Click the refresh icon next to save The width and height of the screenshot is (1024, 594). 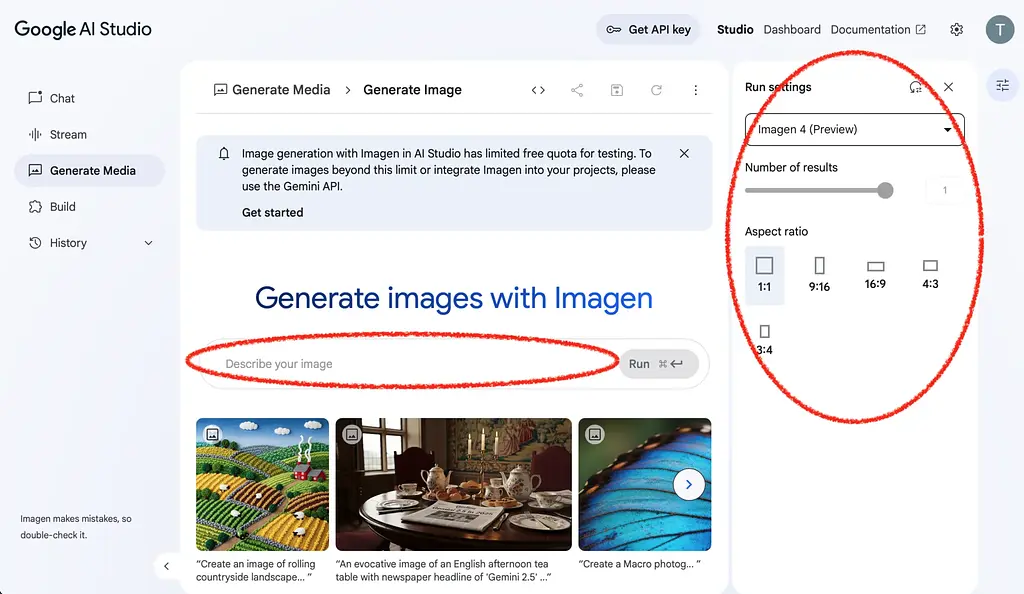pos(657,89)
